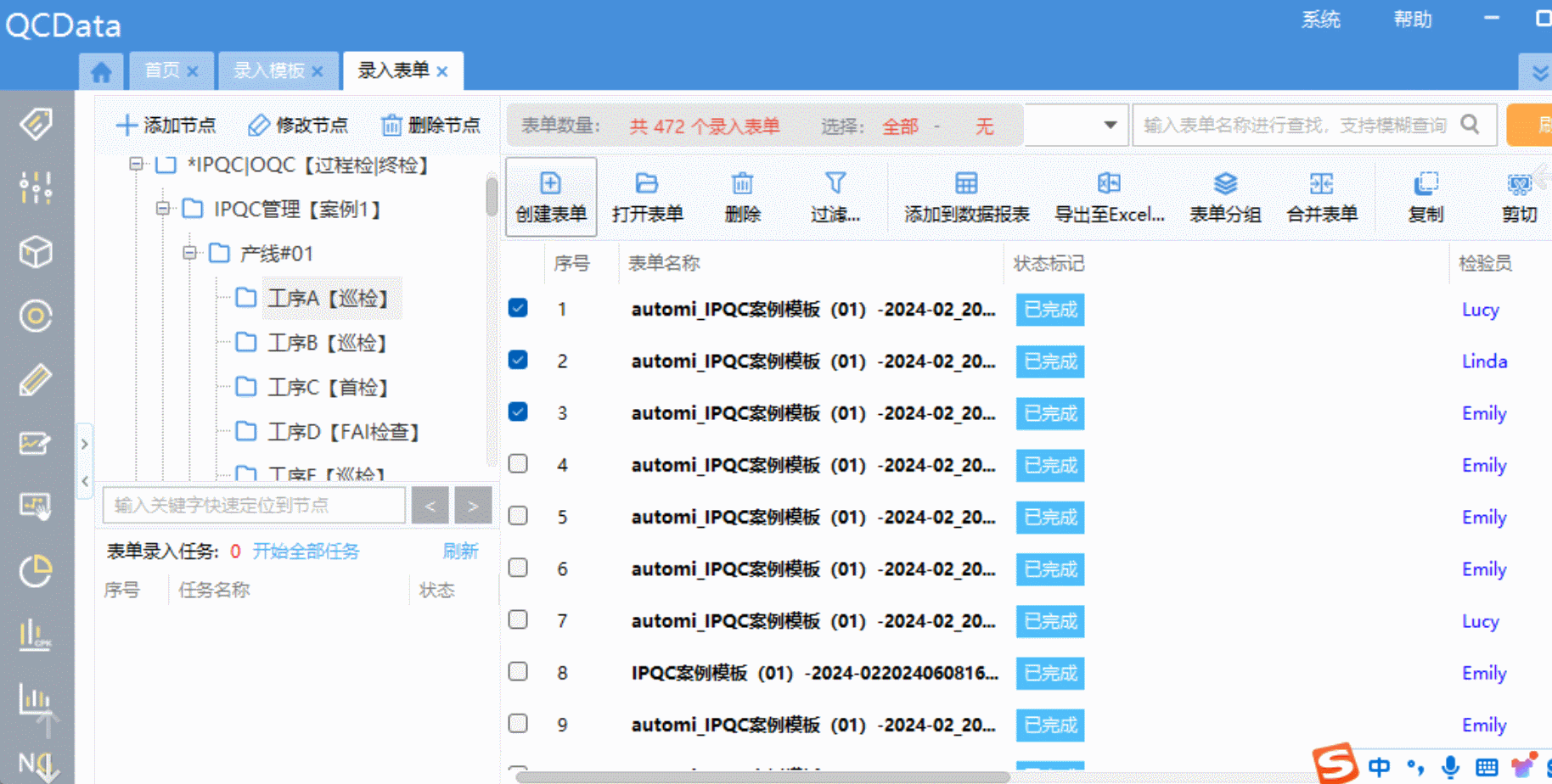
Task: Select the 过滤 (Filter) funnel icon
Action: coord(835,196)
